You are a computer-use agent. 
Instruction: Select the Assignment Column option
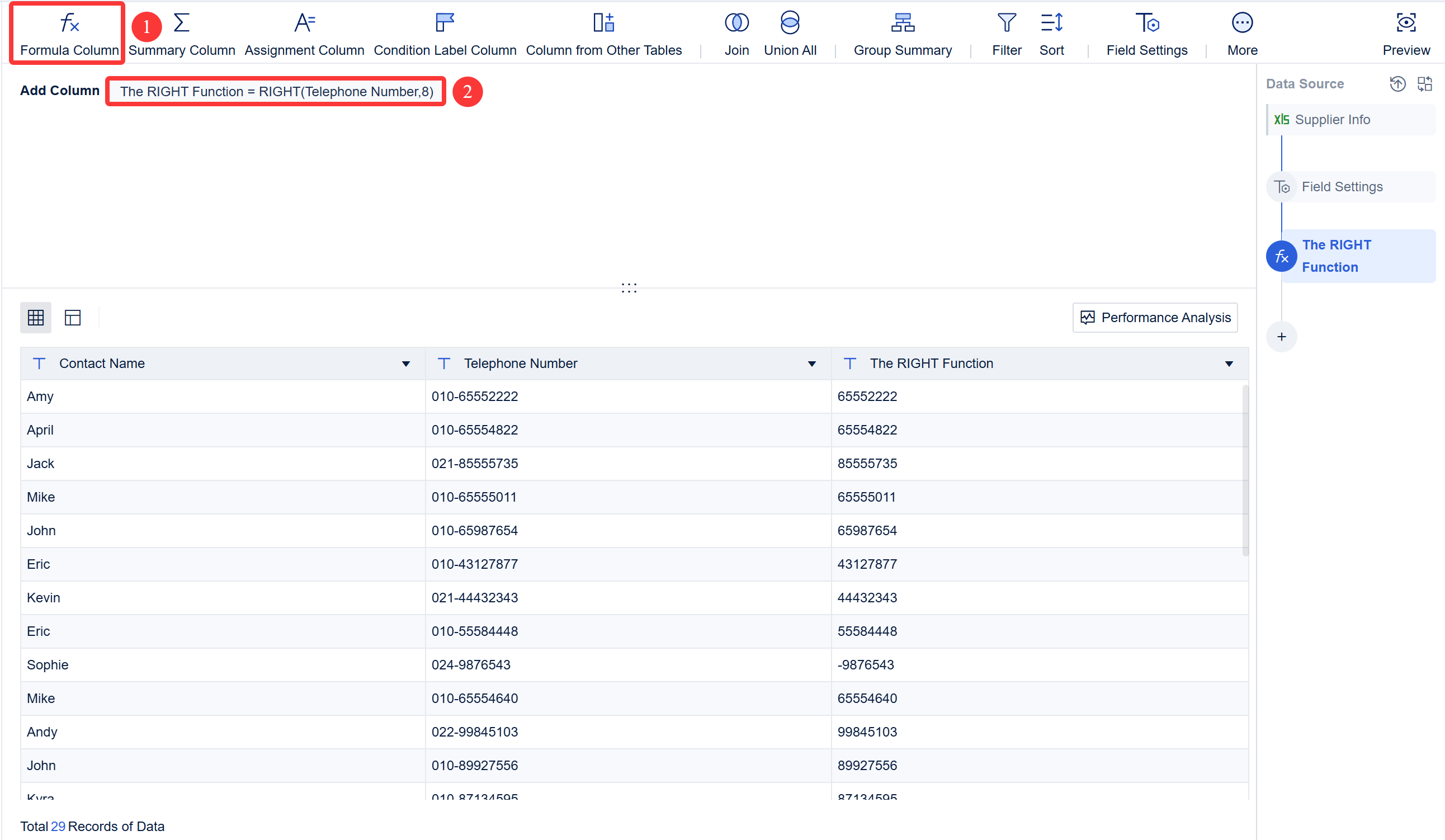click(x=304, y=32)
